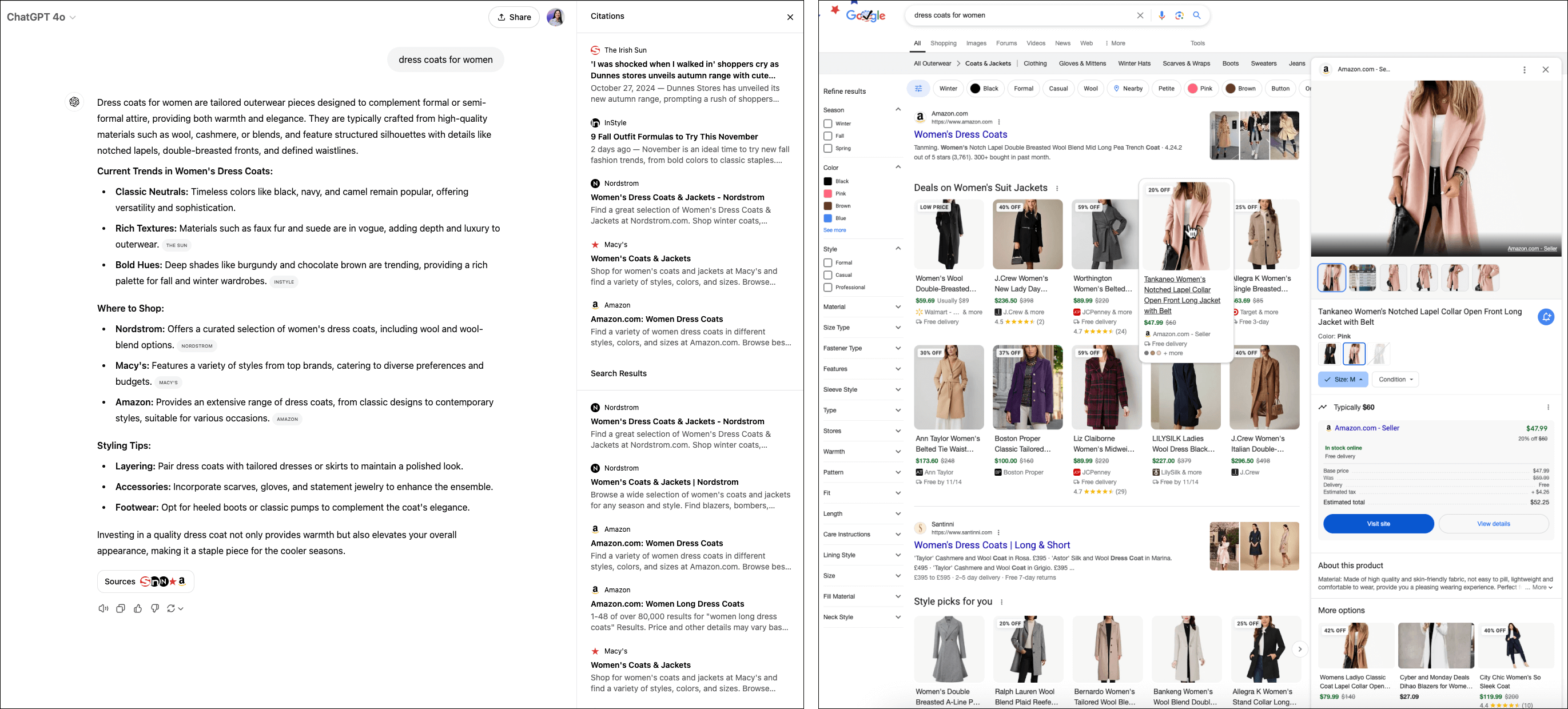Switch to the Shopping tab
1568x709 pixels.
pos(944,43)
